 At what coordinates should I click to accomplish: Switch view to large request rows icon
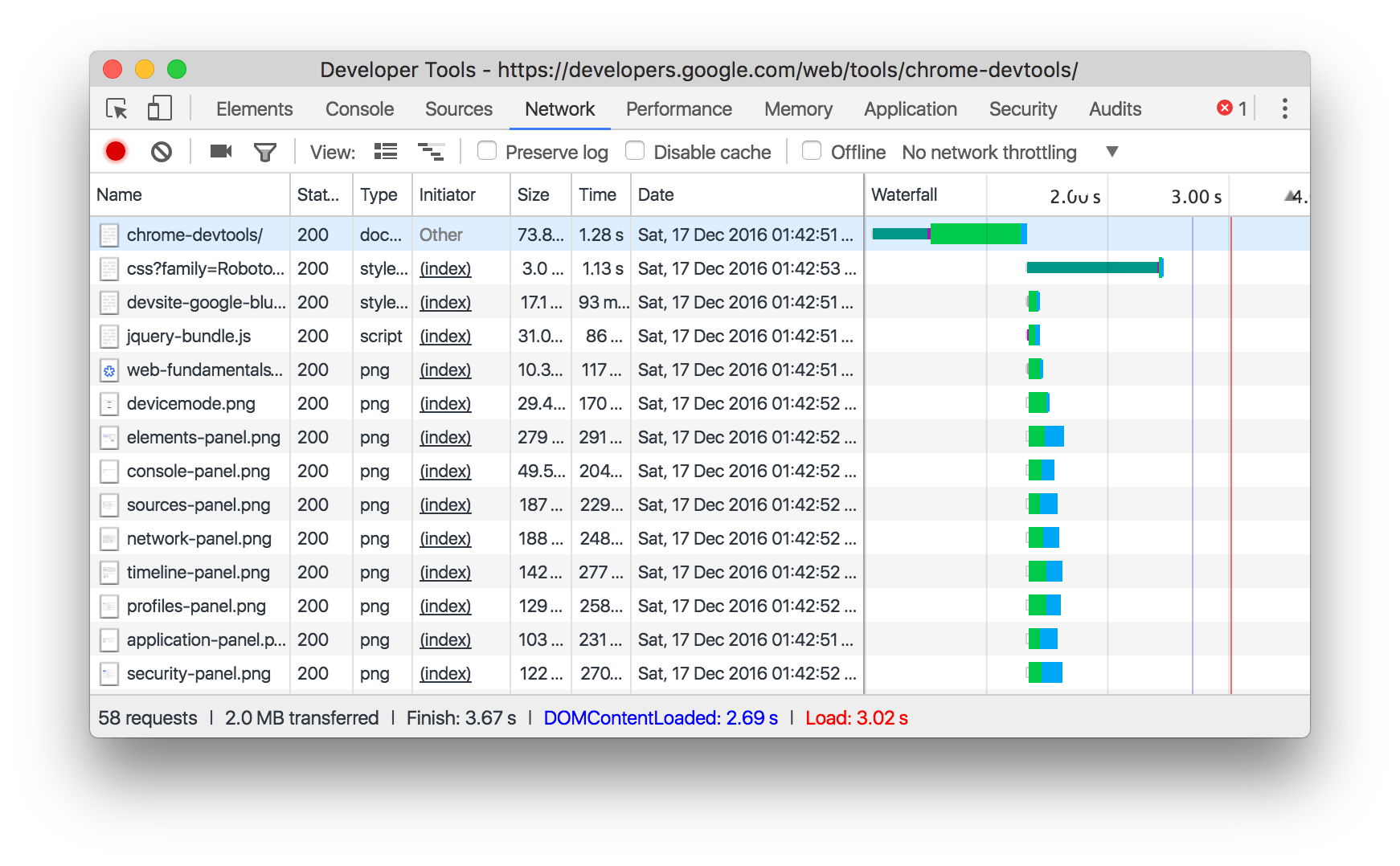[x=385, y=151]
